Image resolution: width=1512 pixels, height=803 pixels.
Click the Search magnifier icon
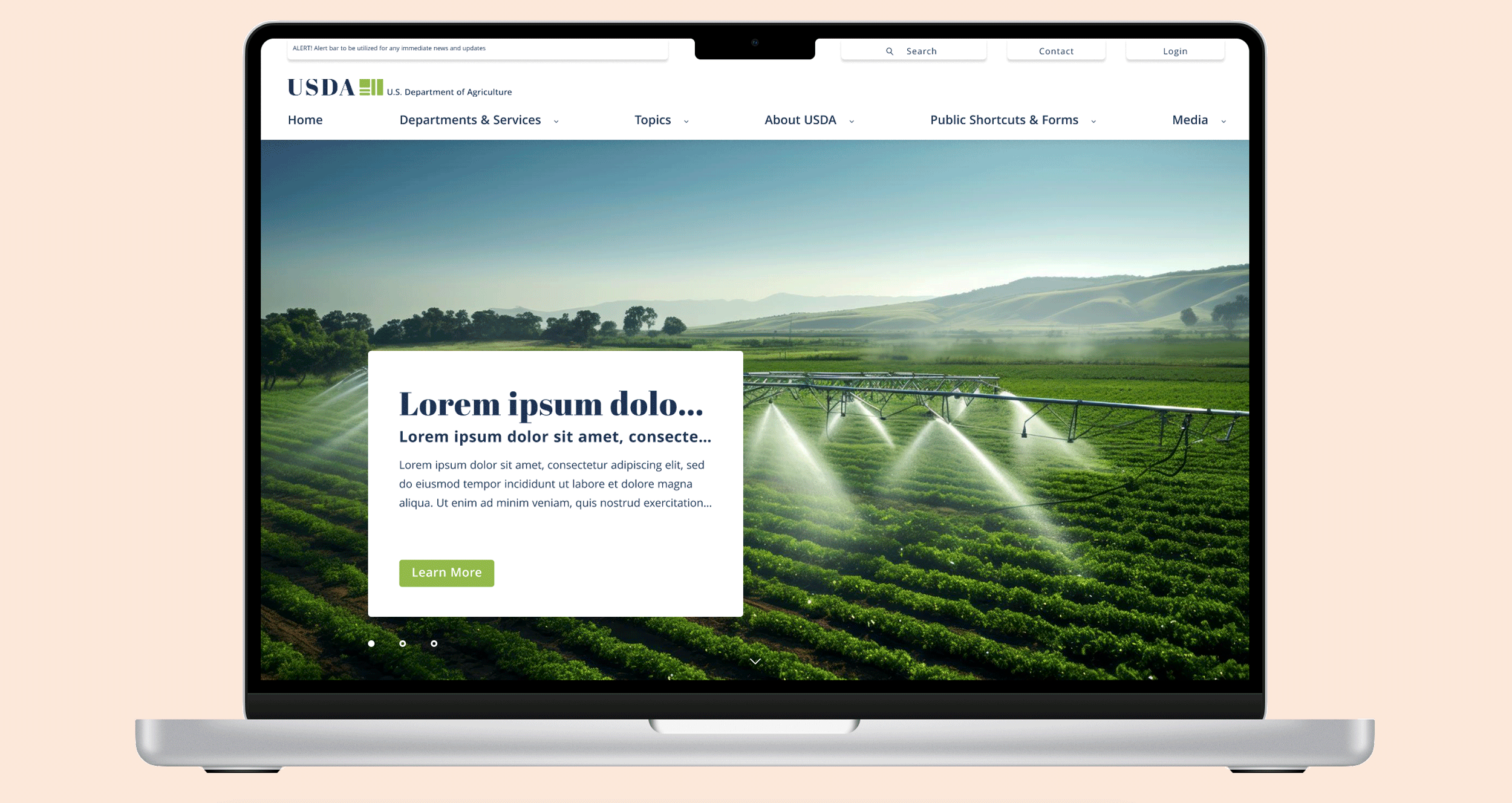888,50
